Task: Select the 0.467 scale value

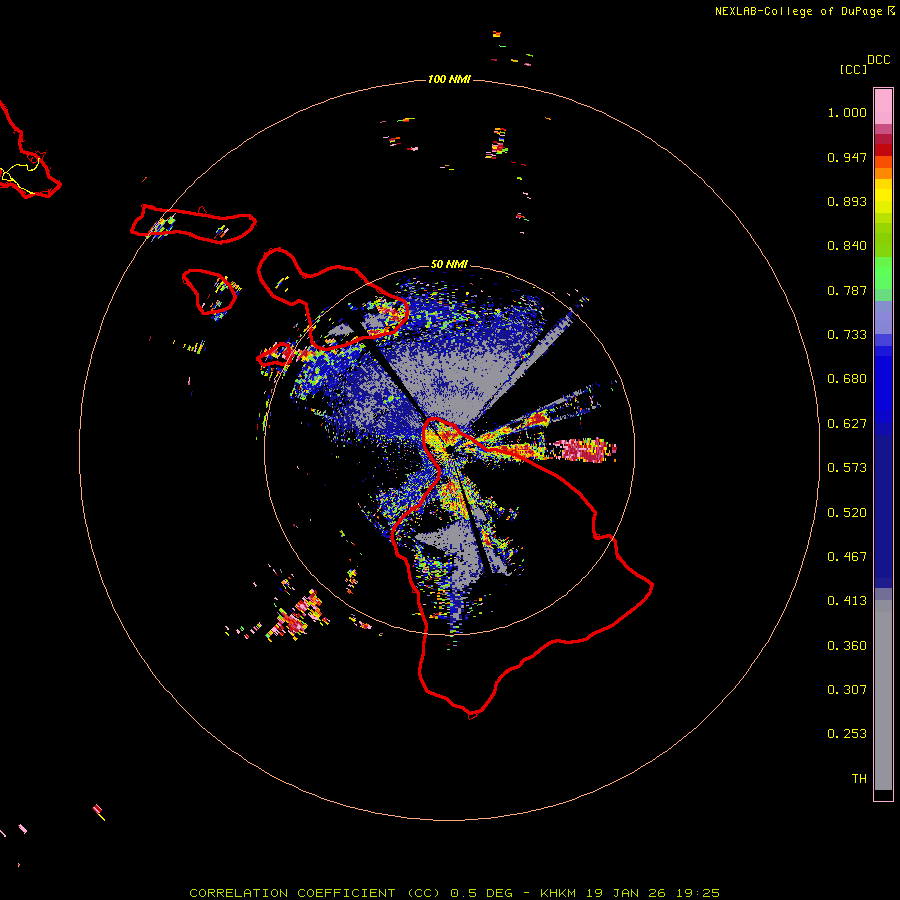Action: [847, 557]
